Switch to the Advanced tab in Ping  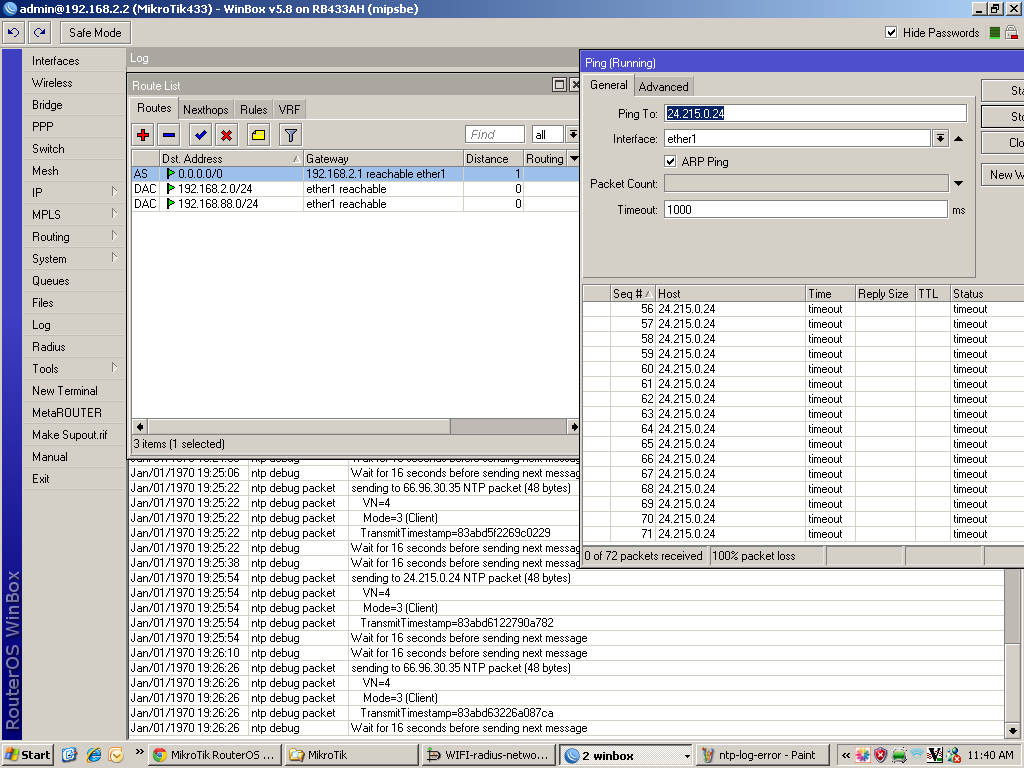coord(663,86)
